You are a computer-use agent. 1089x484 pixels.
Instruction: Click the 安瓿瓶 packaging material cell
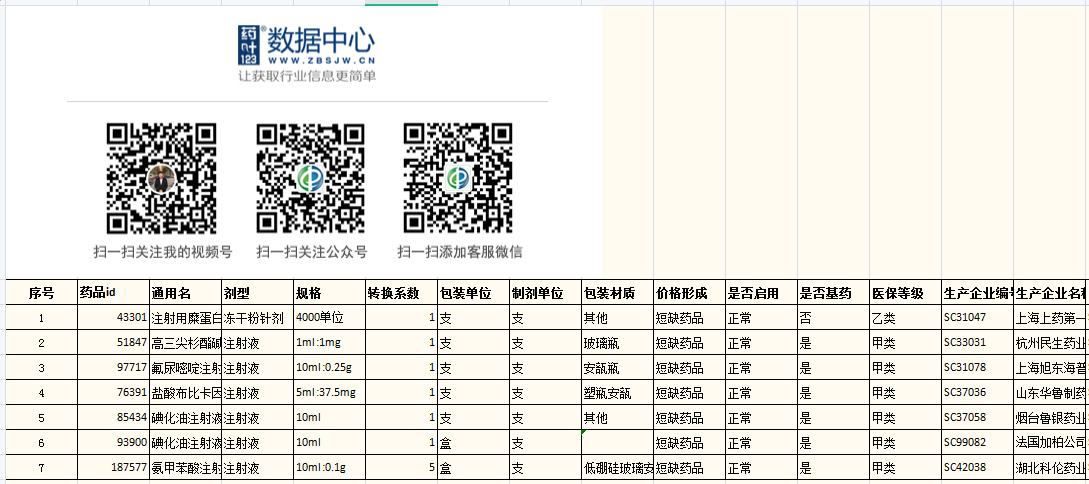tap(617, 368)
